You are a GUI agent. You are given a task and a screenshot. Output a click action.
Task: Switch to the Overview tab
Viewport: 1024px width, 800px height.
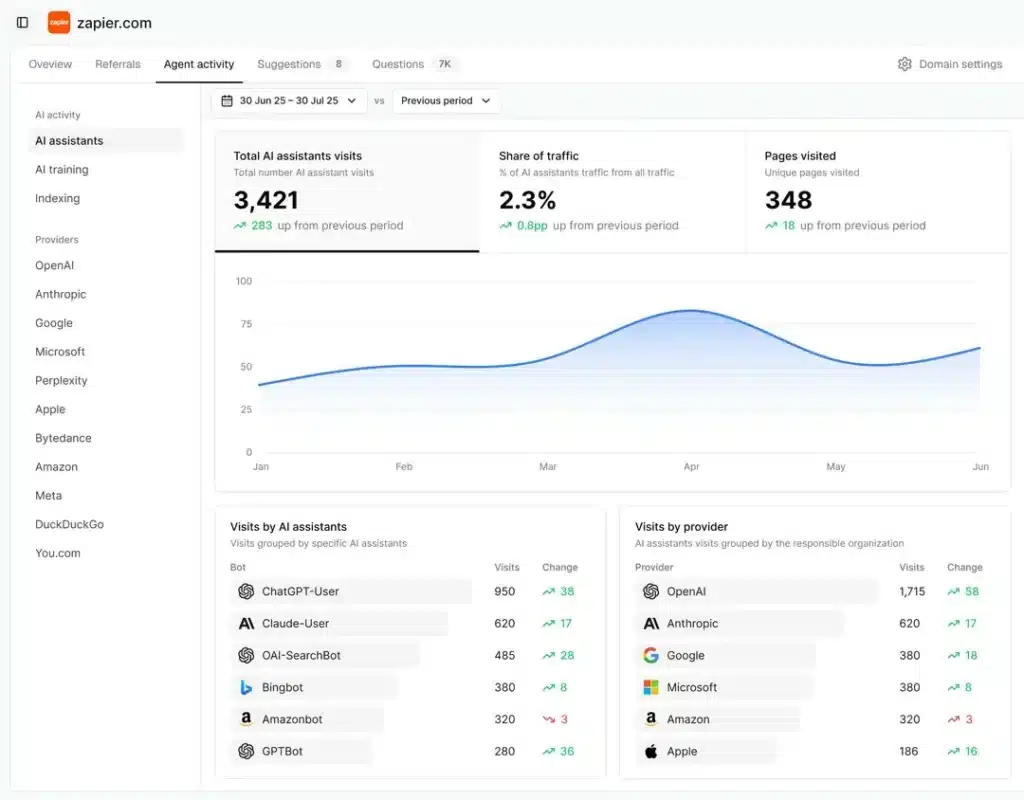click(49, 63)
